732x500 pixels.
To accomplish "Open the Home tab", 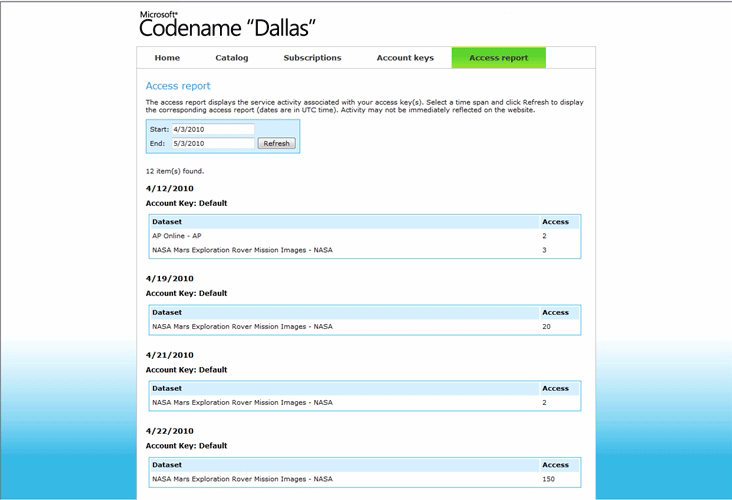I will 167,58.
